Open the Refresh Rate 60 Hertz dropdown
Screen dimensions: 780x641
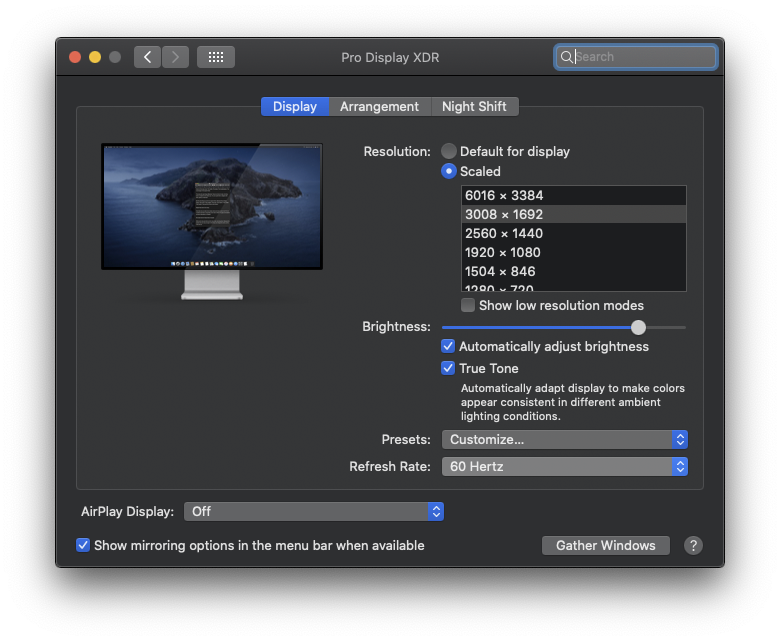tap(565, 466)
